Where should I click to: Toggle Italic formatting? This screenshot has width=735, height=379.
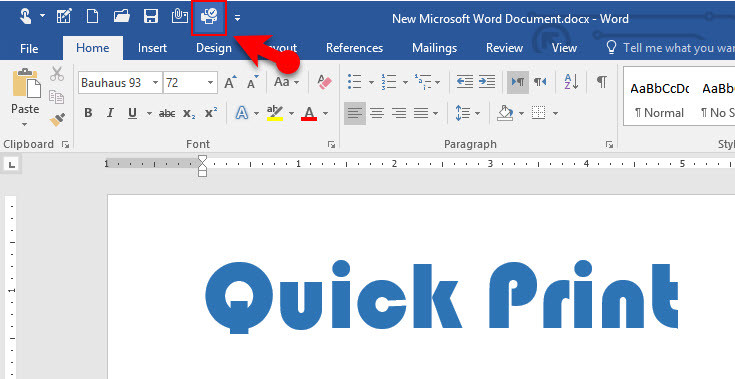tap(110, 113)
